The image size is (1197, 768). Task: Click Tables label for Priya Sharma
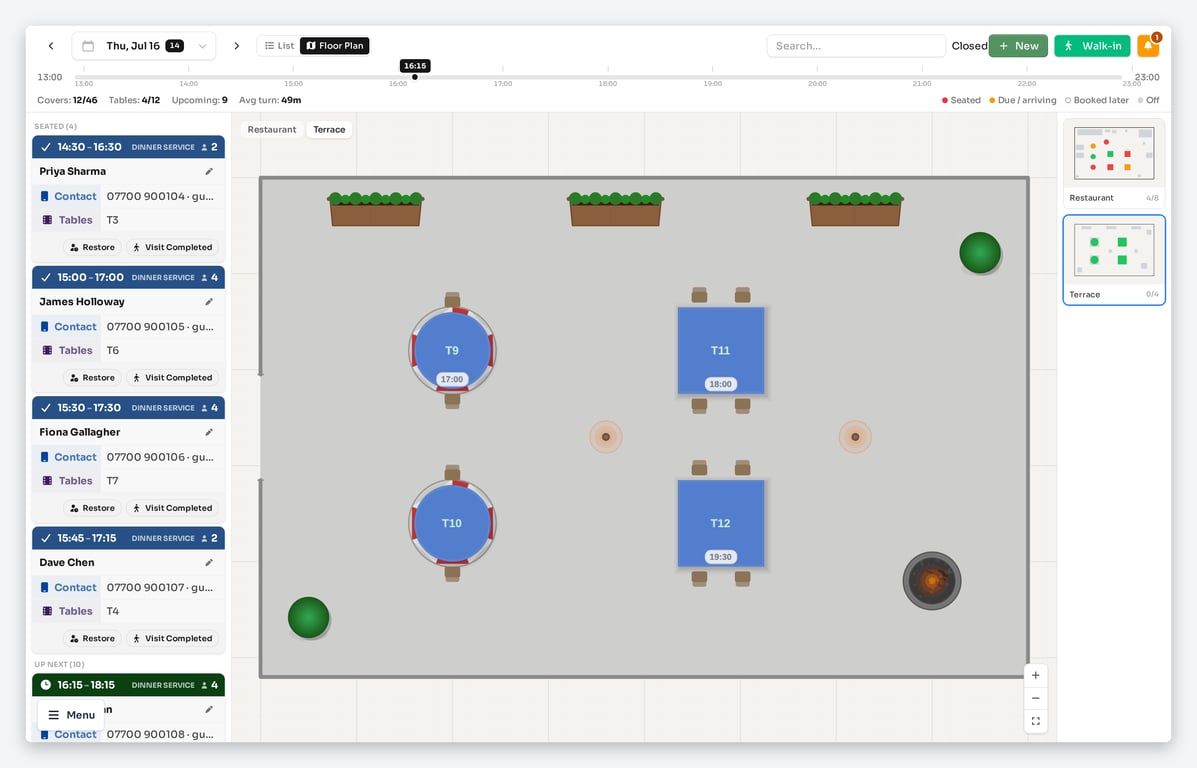(68, 220)
